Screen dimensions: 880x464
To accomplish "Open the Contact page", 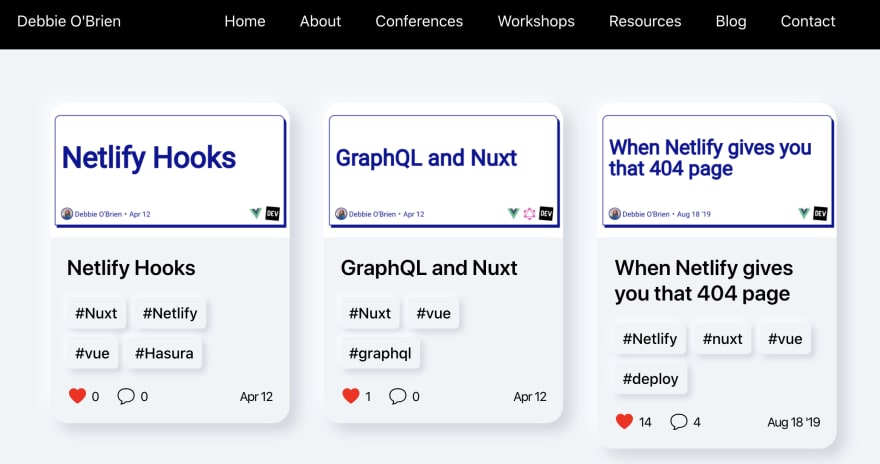I will [808, 21].
